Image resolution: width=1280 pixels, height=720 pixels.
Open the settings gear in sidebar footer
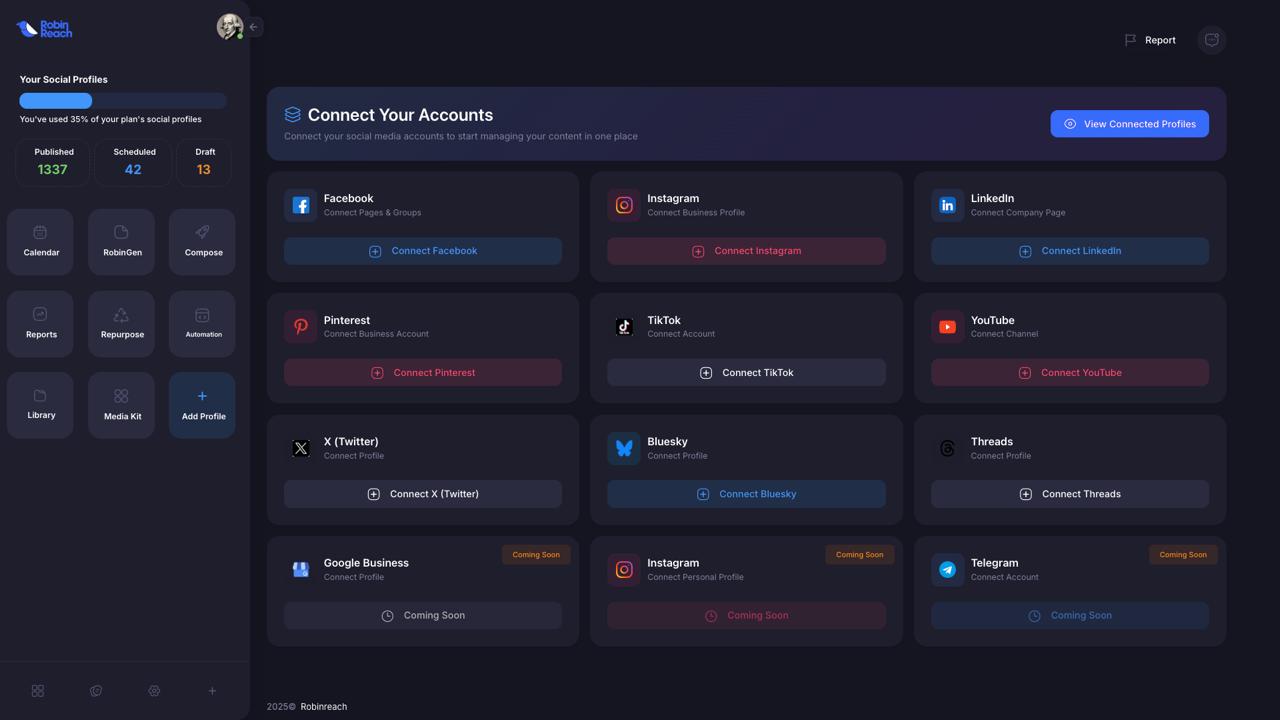point(154,691)
